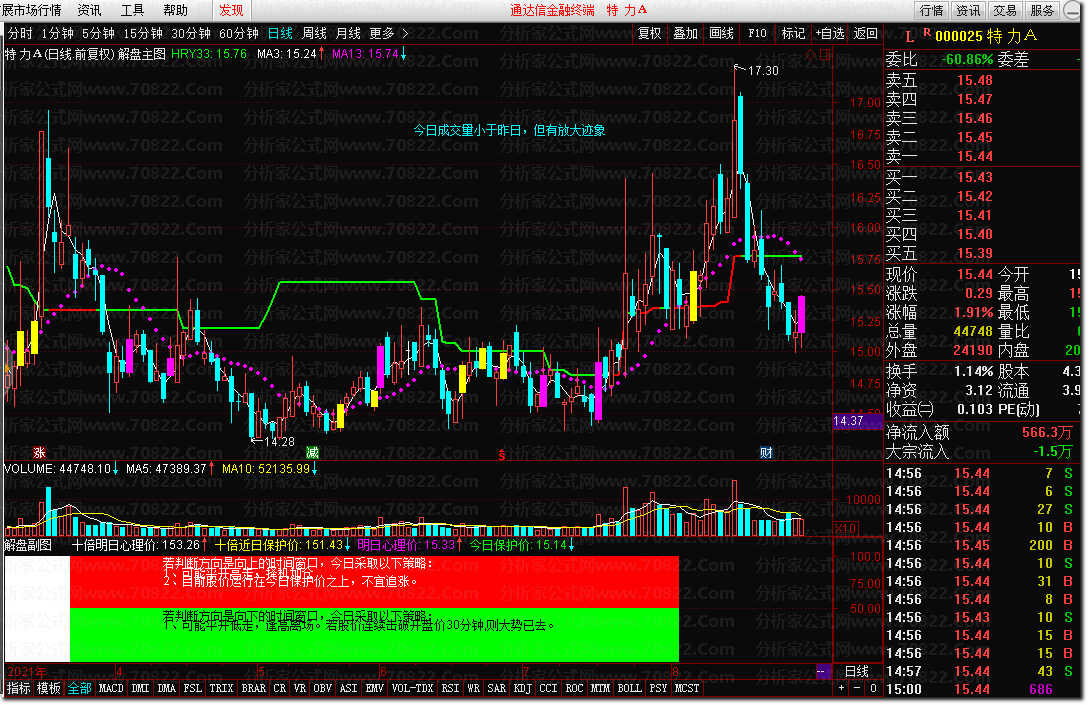Click the red 涨 marker under the chart
This screenshot has width=1089, height=705.
pyautogui.click(x=40, y=453)
